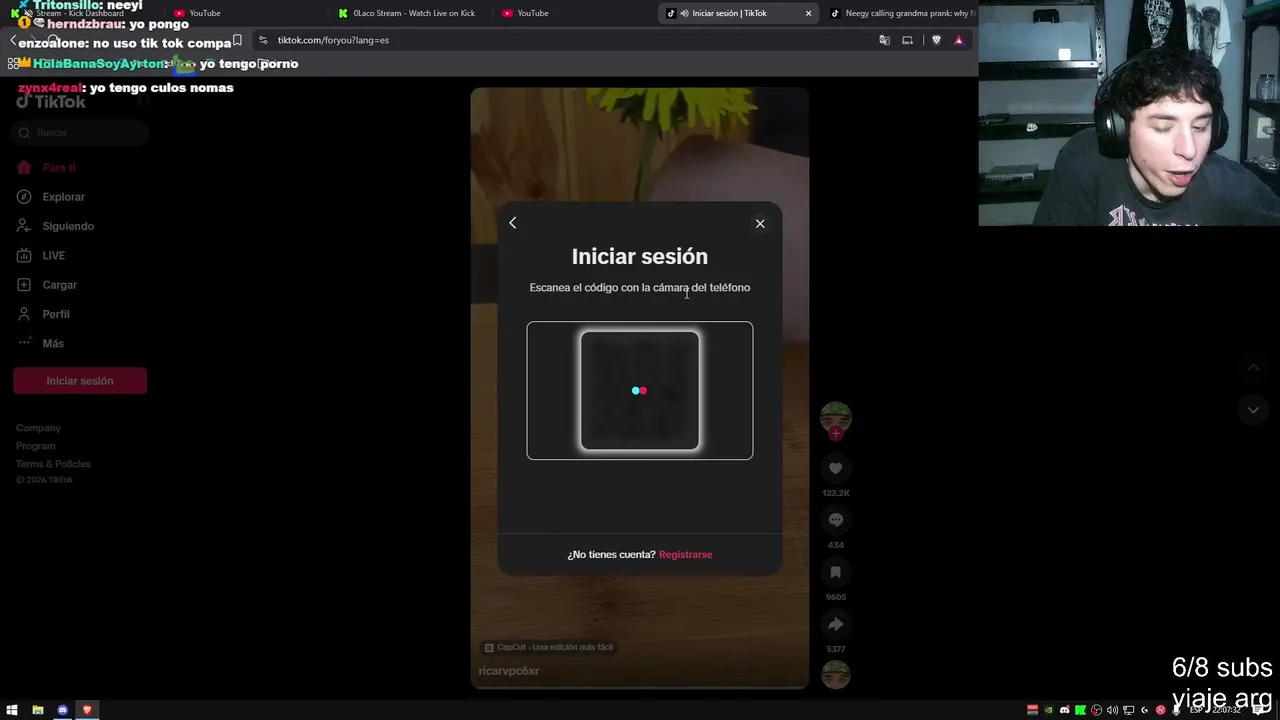Switch to the second YouTube tab
The image size is (1280, 720).
point(572,13)
